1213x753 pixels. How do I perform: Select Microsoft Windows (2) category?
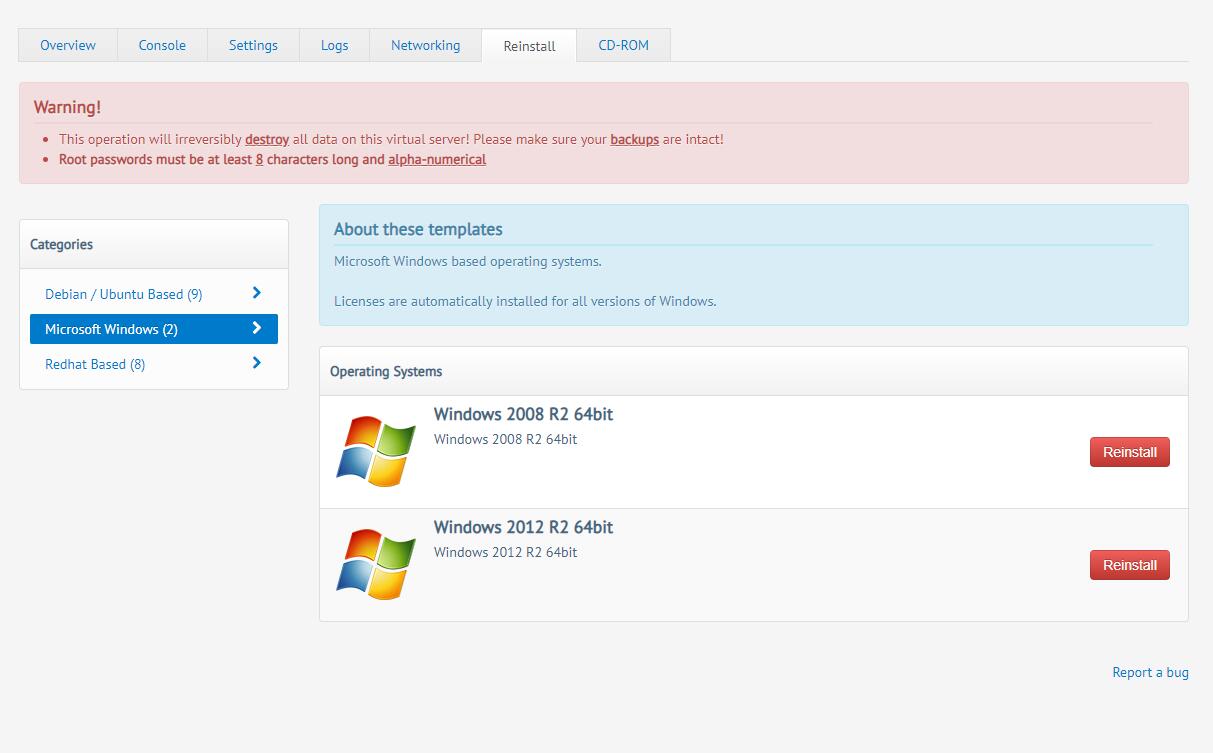click(x=111, y=329)
